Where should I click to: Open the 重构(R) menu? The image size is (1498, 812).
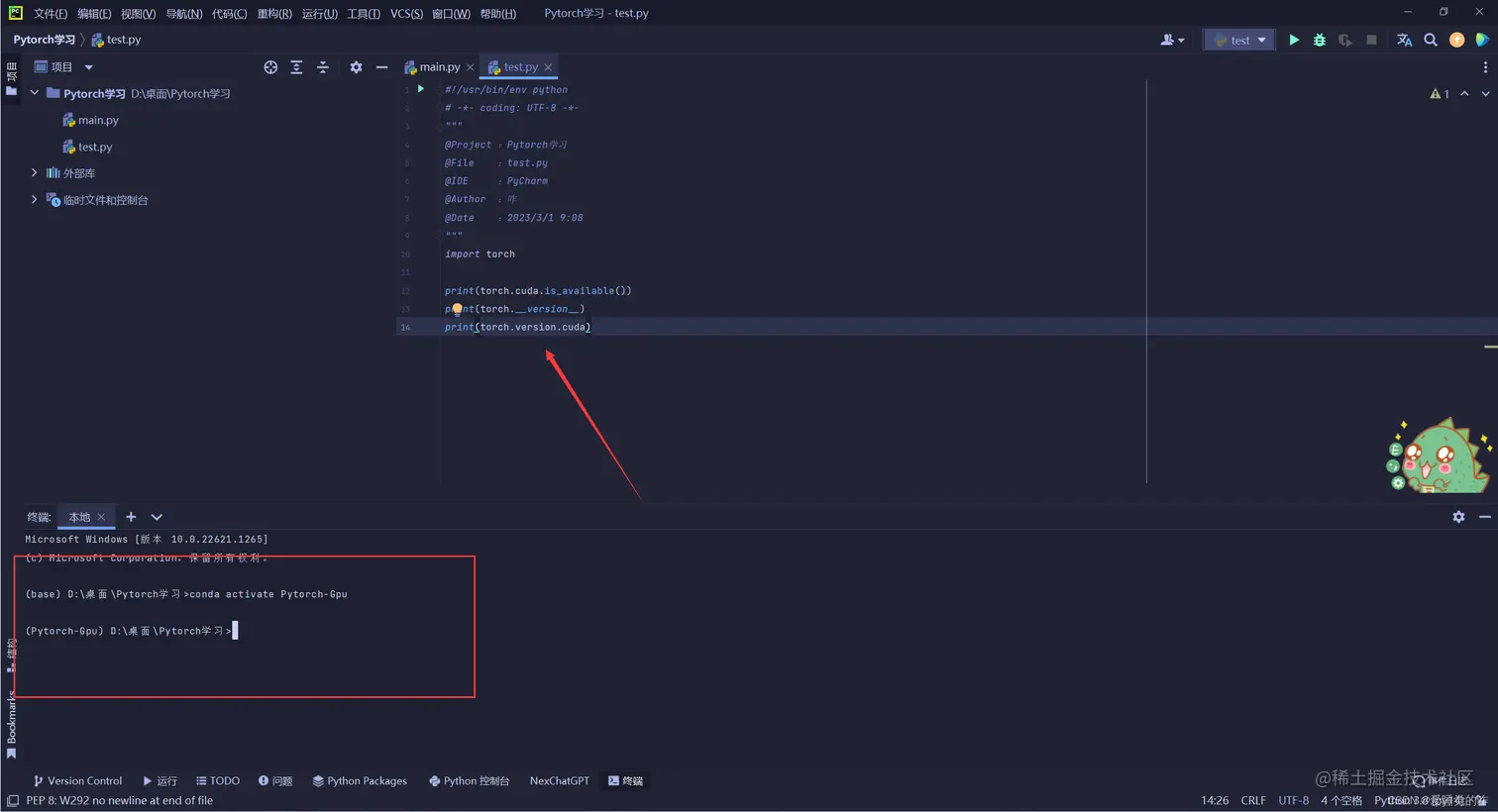click(274, 14)
